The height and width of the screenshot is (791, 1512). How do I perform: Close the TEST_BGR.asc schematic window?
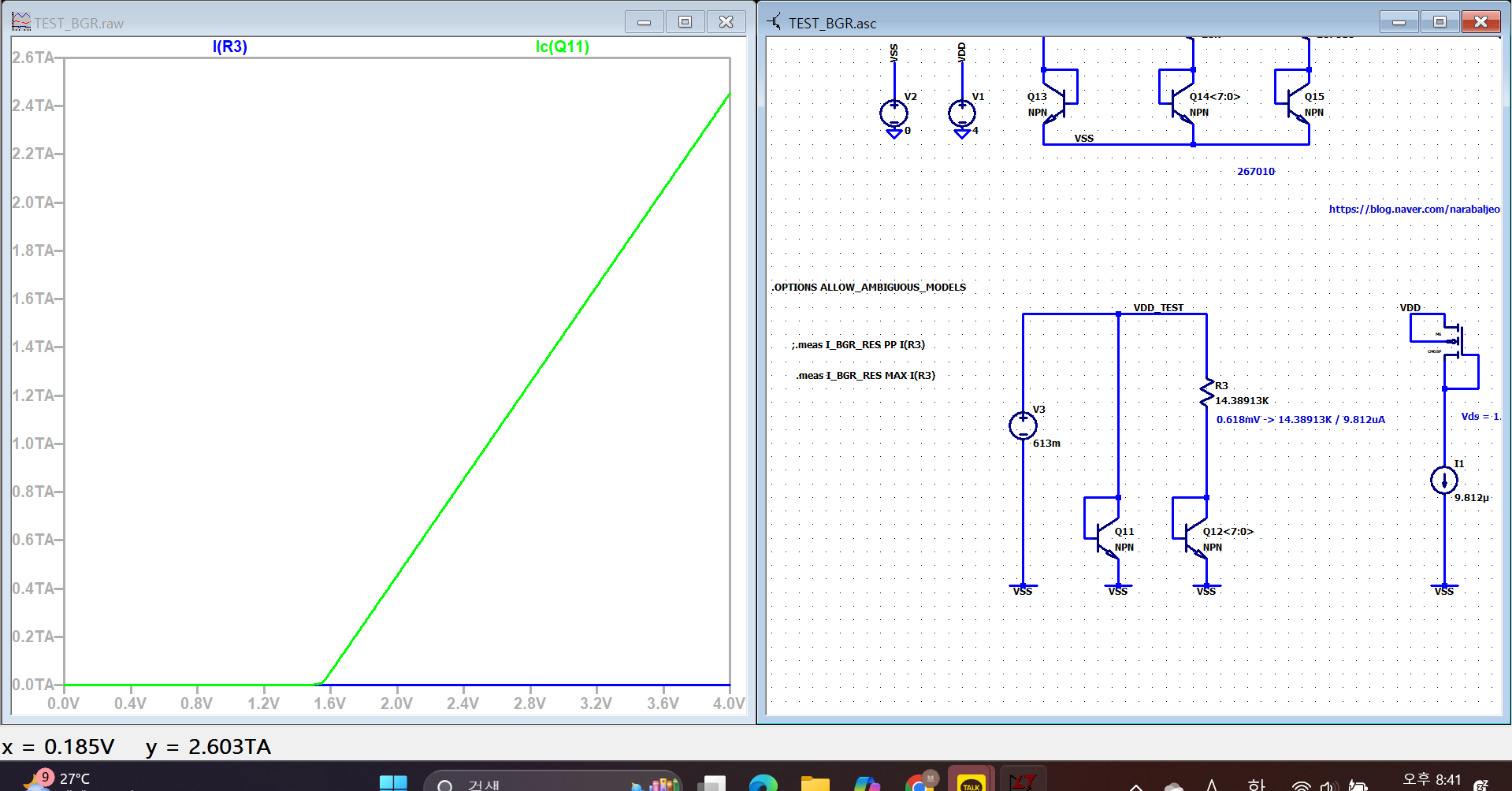[1481, 22]
